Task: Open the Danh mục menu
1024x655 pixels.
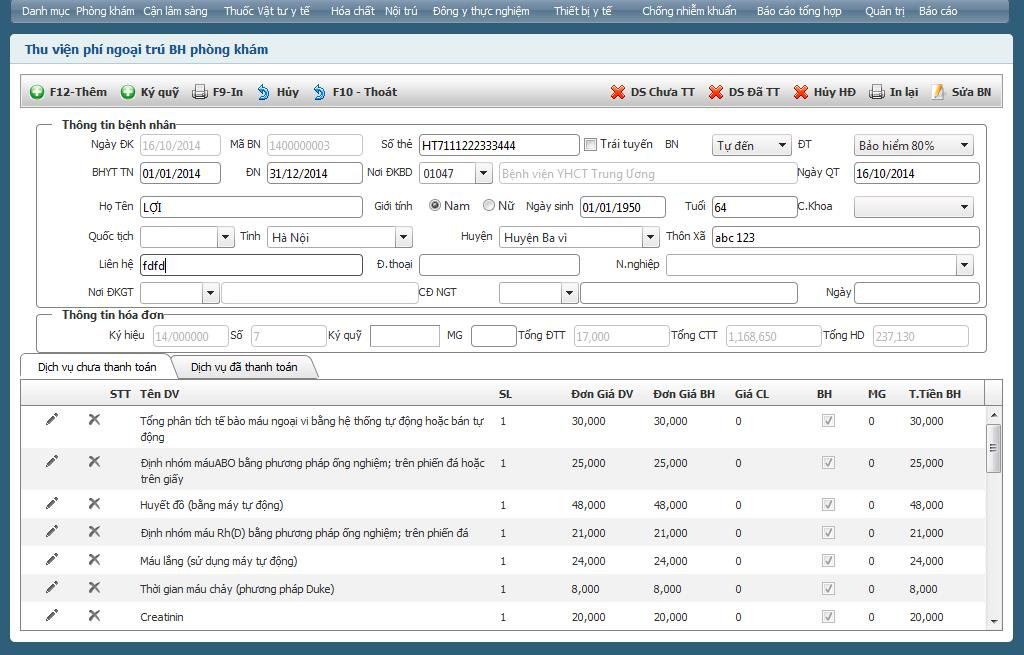Action: [46, 11]
